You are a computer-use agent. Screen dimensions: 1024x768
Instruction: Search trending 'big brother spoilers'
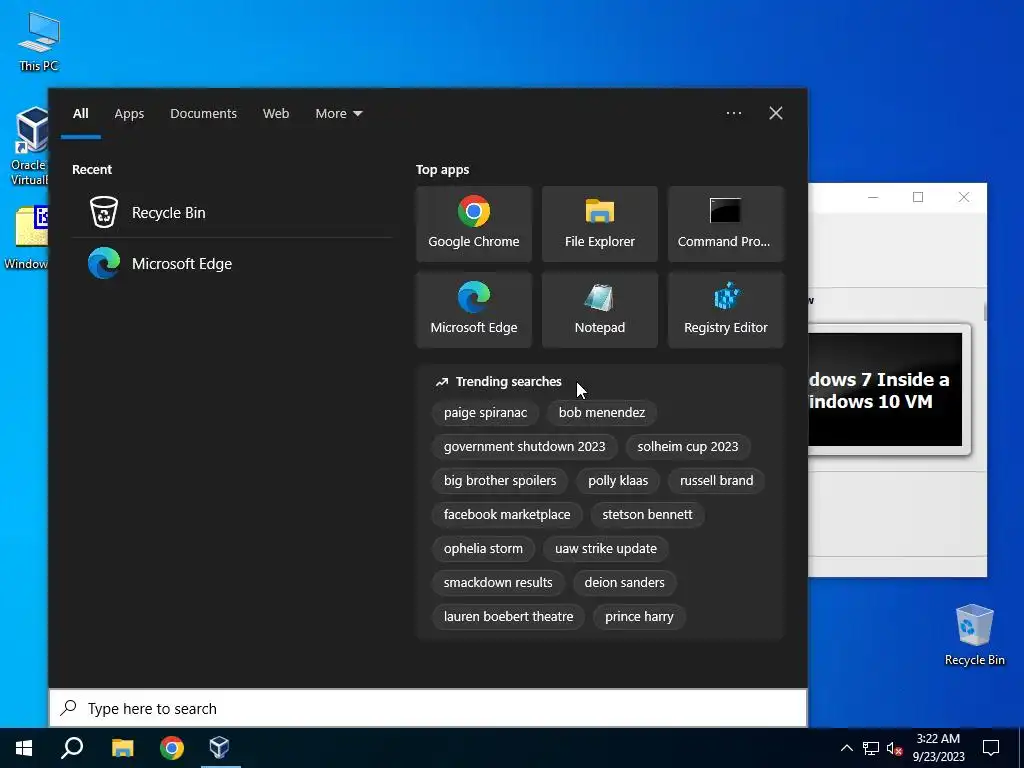(x=500, y=480)
